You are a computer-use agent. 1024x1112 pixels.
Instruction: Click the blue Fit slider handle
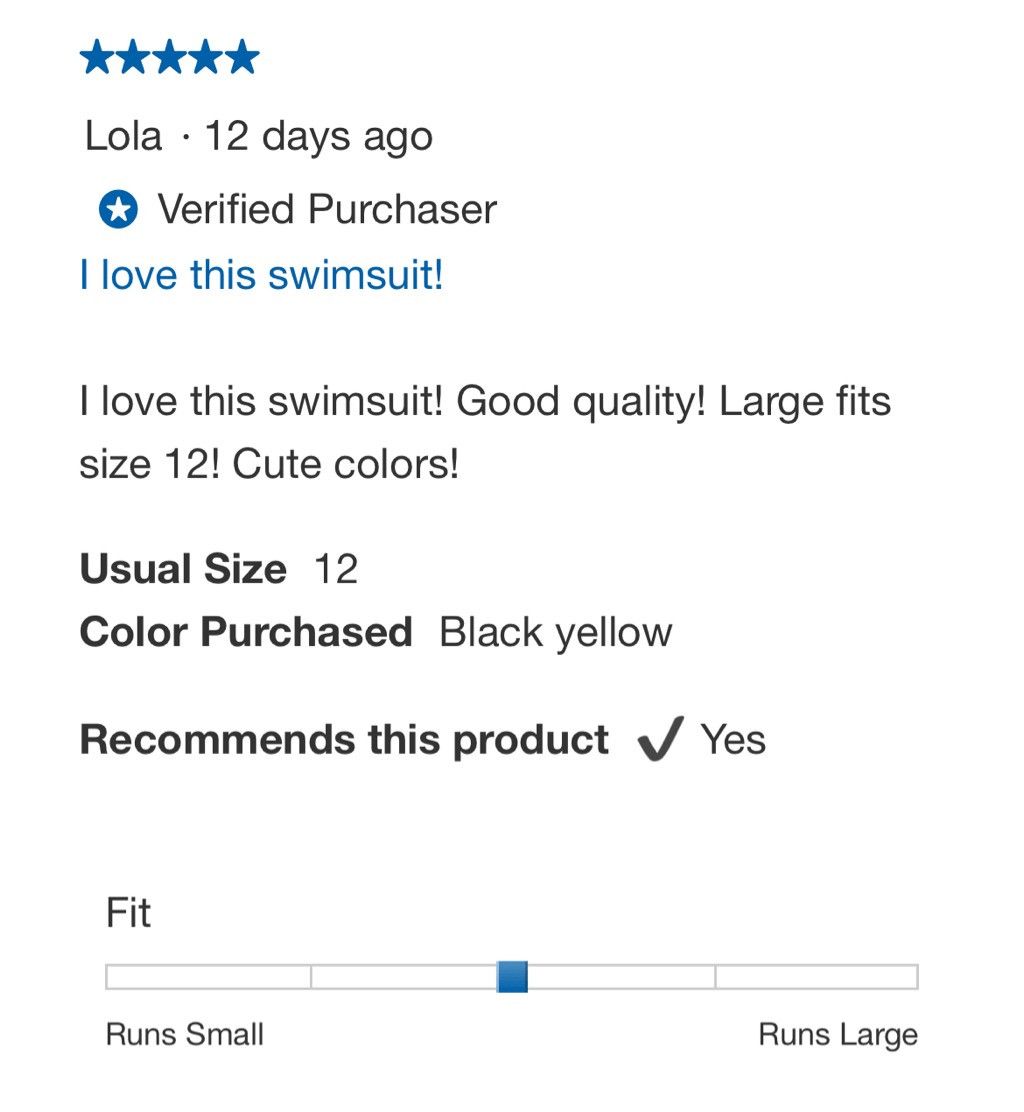coord(512,976)
